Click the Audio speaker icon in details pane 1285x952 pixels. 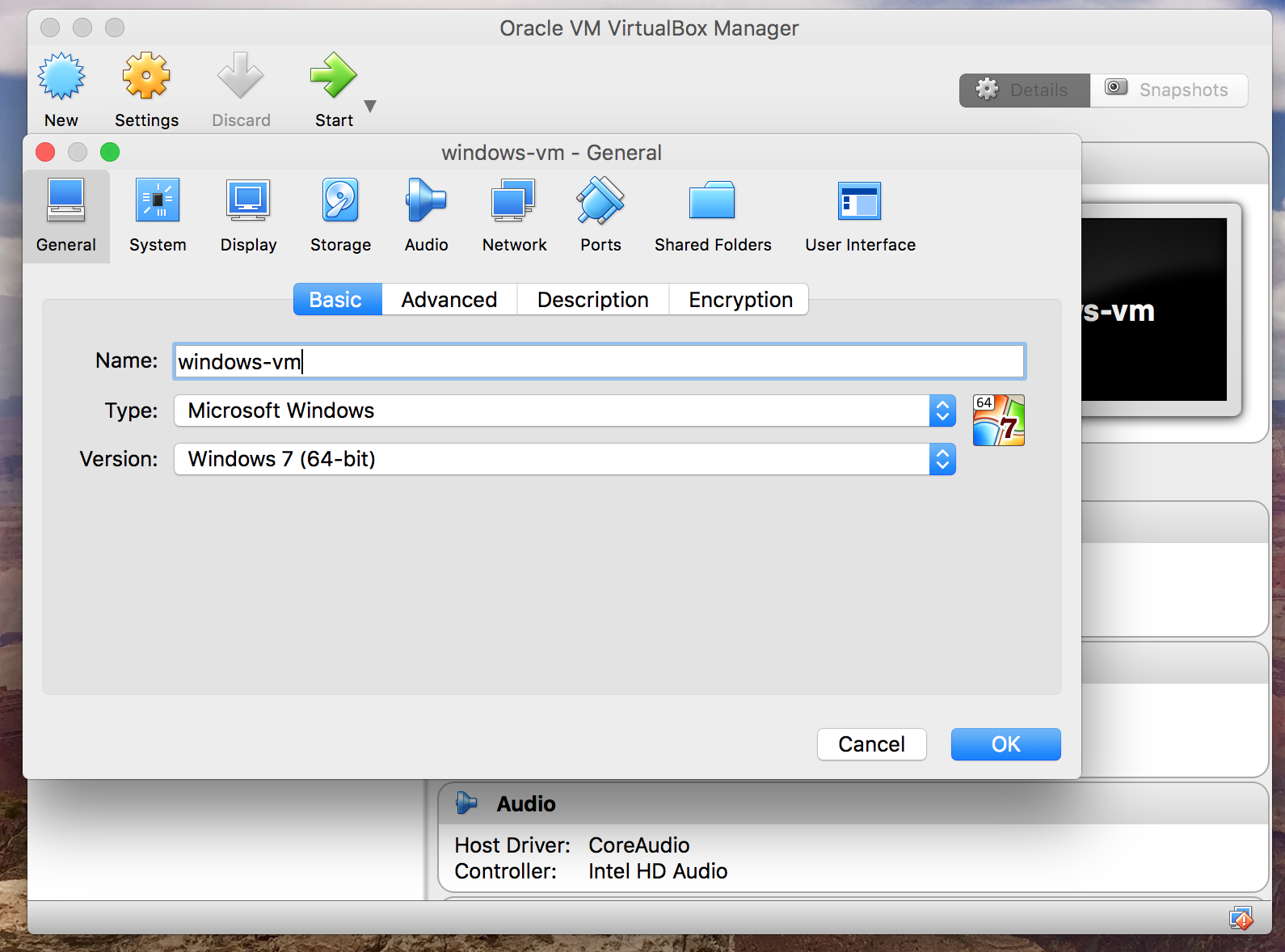466,802
